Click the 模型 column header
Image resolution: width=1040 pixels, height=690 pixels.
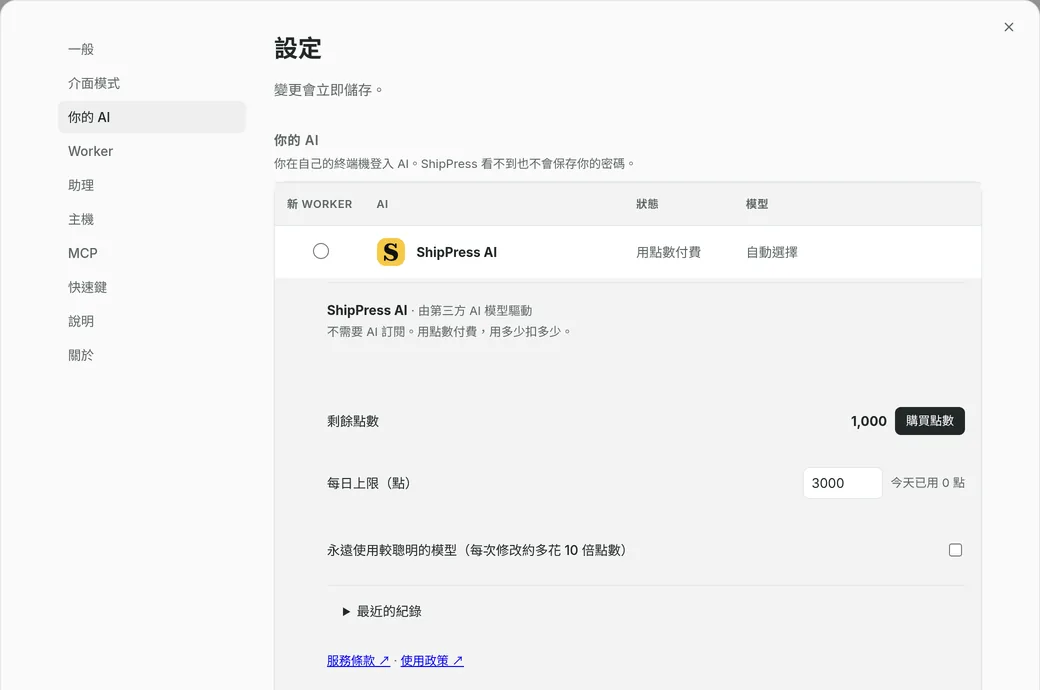757,204
